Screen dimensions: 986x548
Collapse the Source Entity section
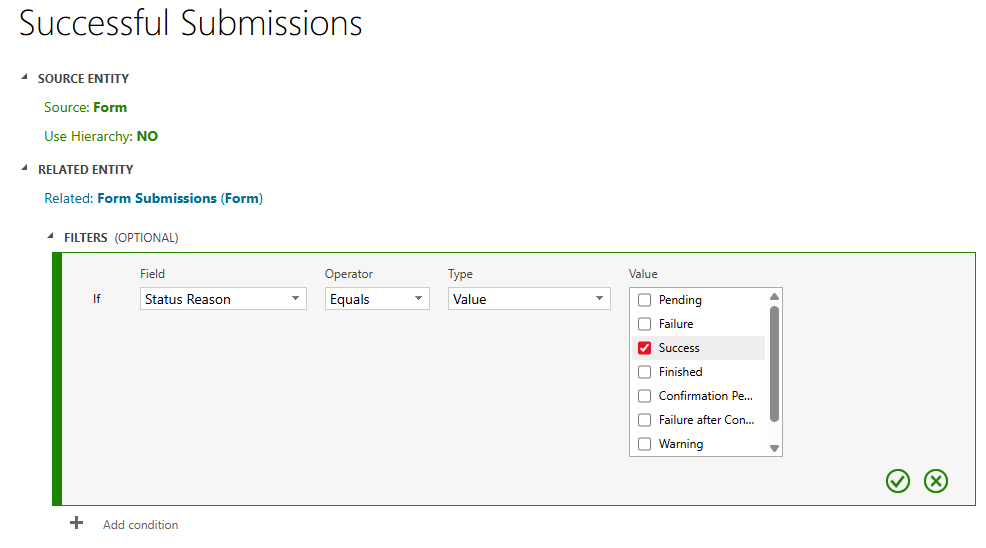(24, 78)
